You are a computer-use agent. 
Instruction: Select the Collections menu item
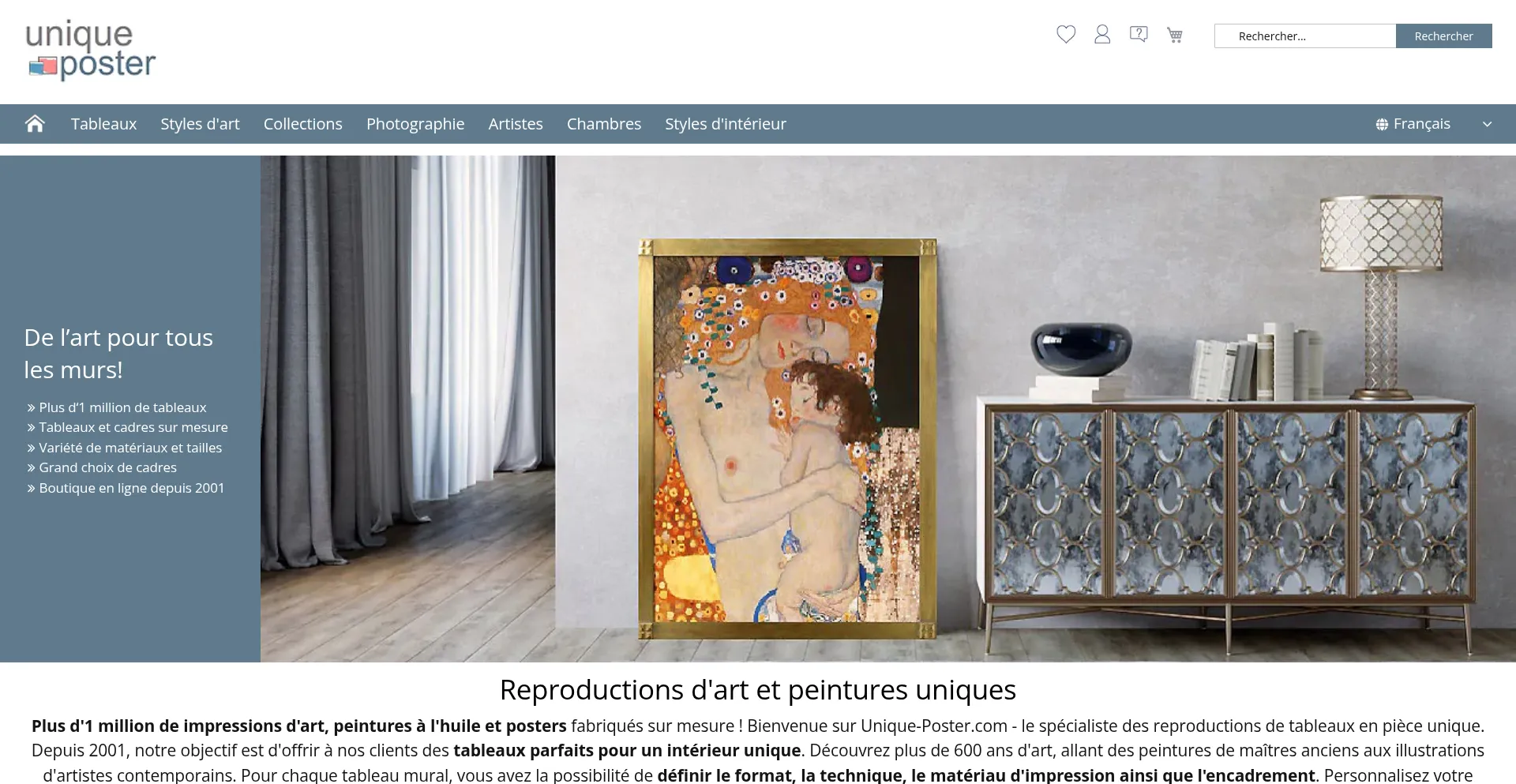[x=303, y=124]
